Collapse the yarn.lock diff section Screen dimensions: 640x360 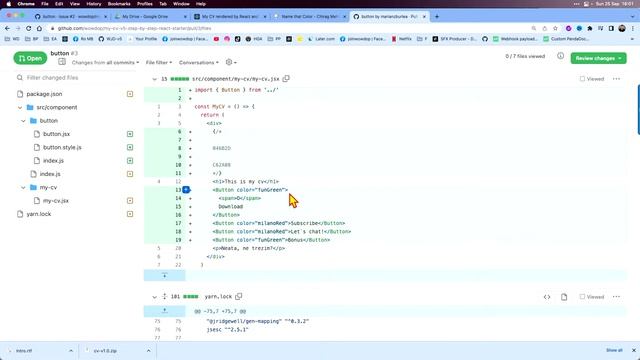tap(154, 297)
